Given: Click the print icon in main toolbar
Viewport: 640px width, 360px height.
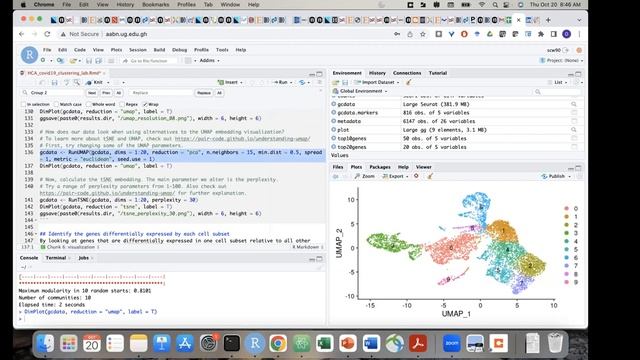Looking at the screenshot, I should click(111, 60).
